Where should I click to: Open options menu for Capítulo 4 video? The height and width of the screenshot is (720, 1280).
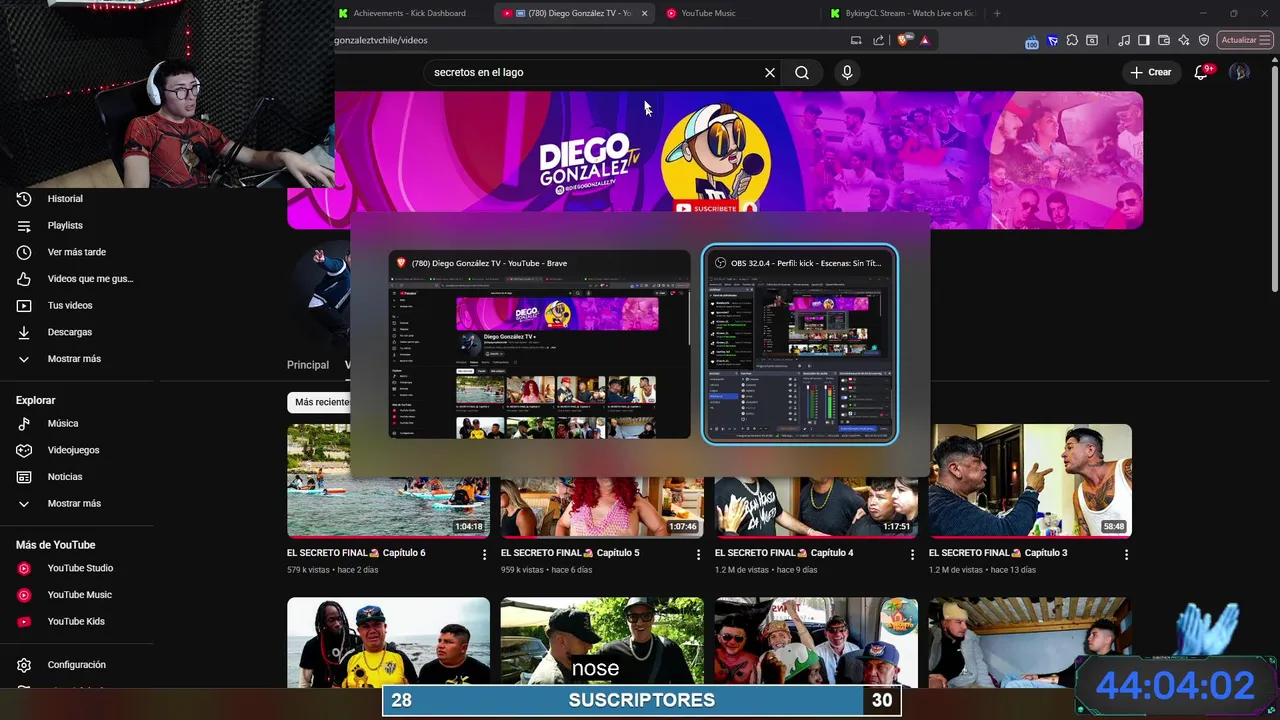(912, 554)
